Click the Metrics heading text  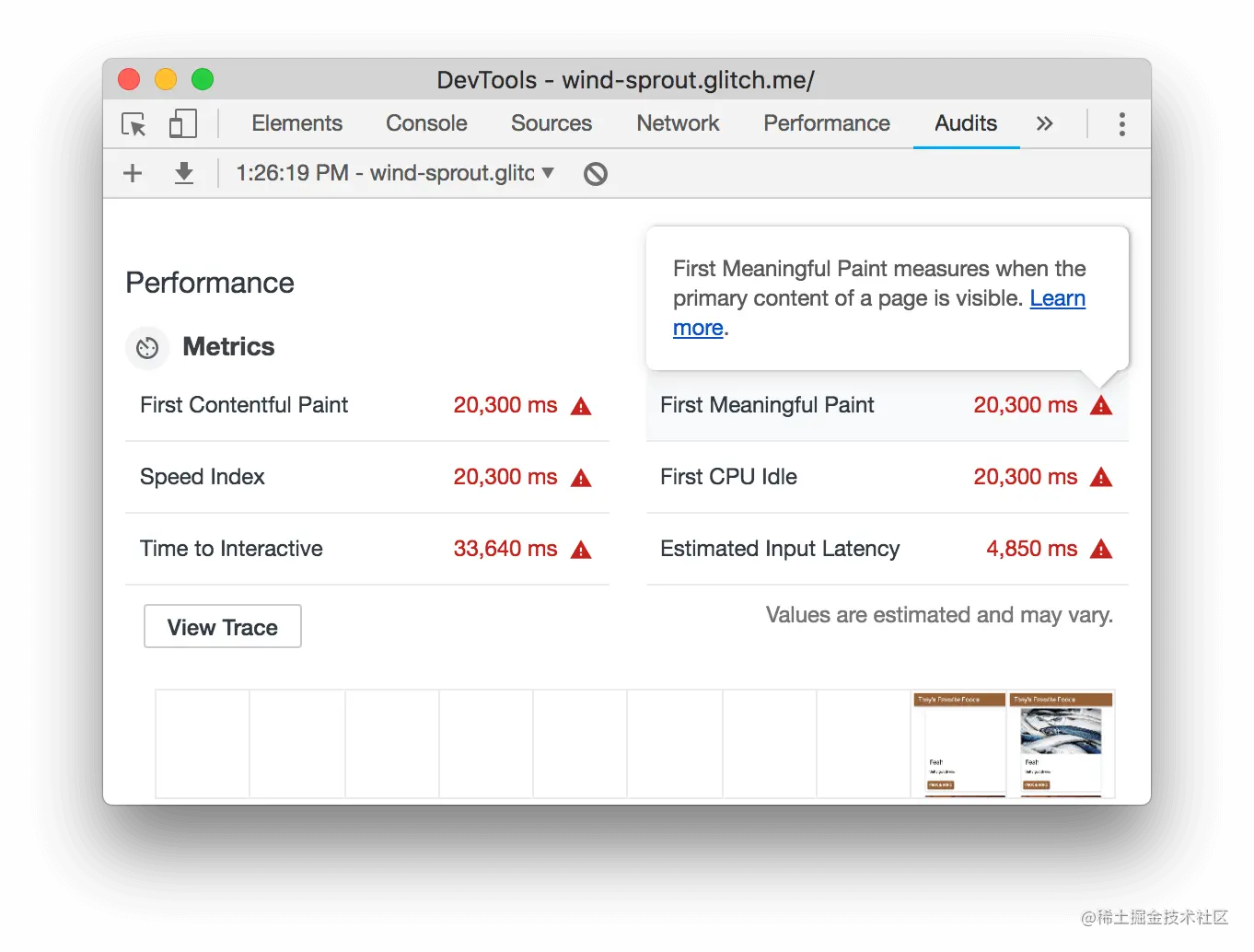tap(228, 346)
